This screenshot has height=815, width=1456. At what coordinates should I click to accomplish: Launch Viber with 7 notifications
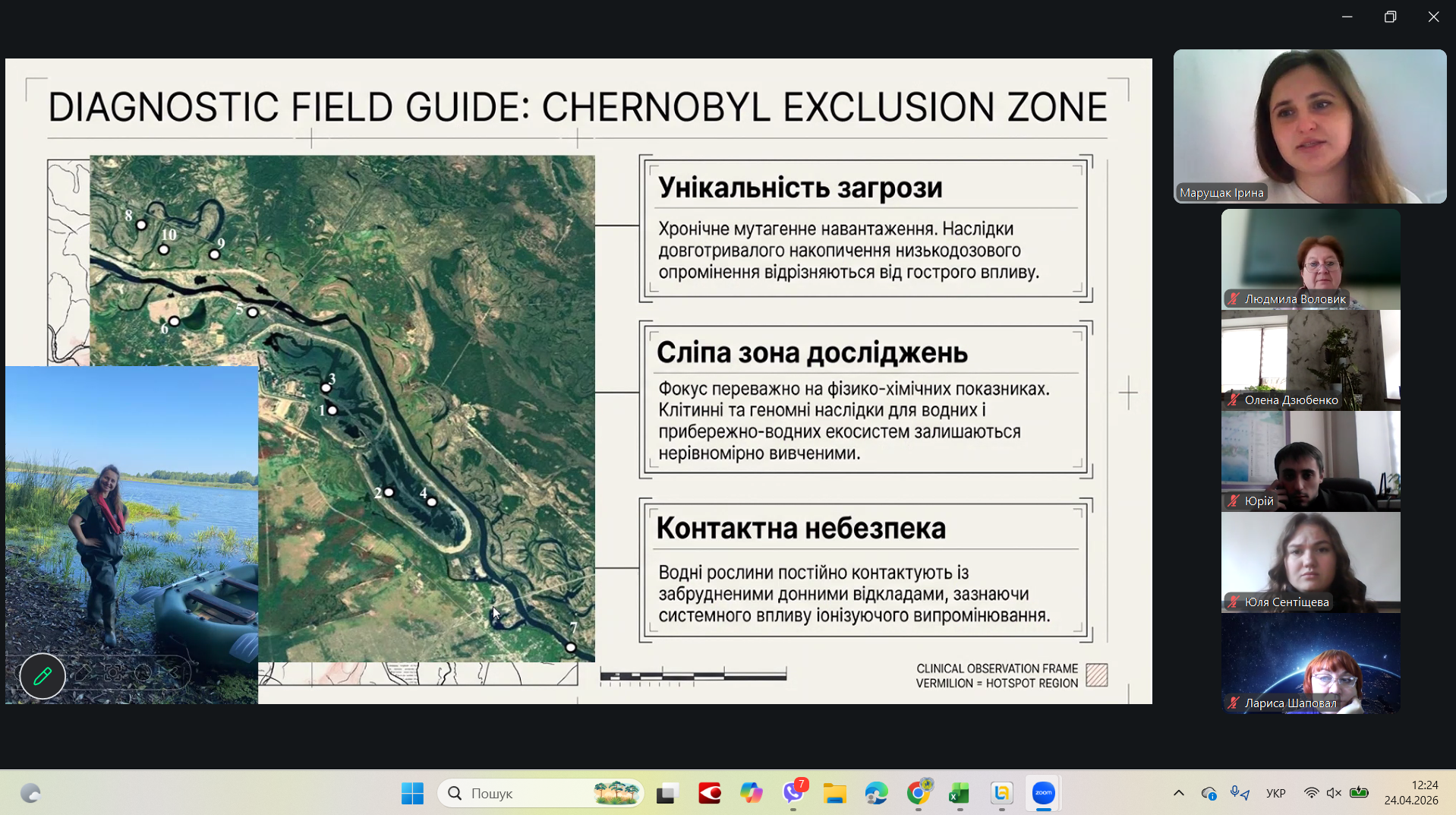point(794,793)
